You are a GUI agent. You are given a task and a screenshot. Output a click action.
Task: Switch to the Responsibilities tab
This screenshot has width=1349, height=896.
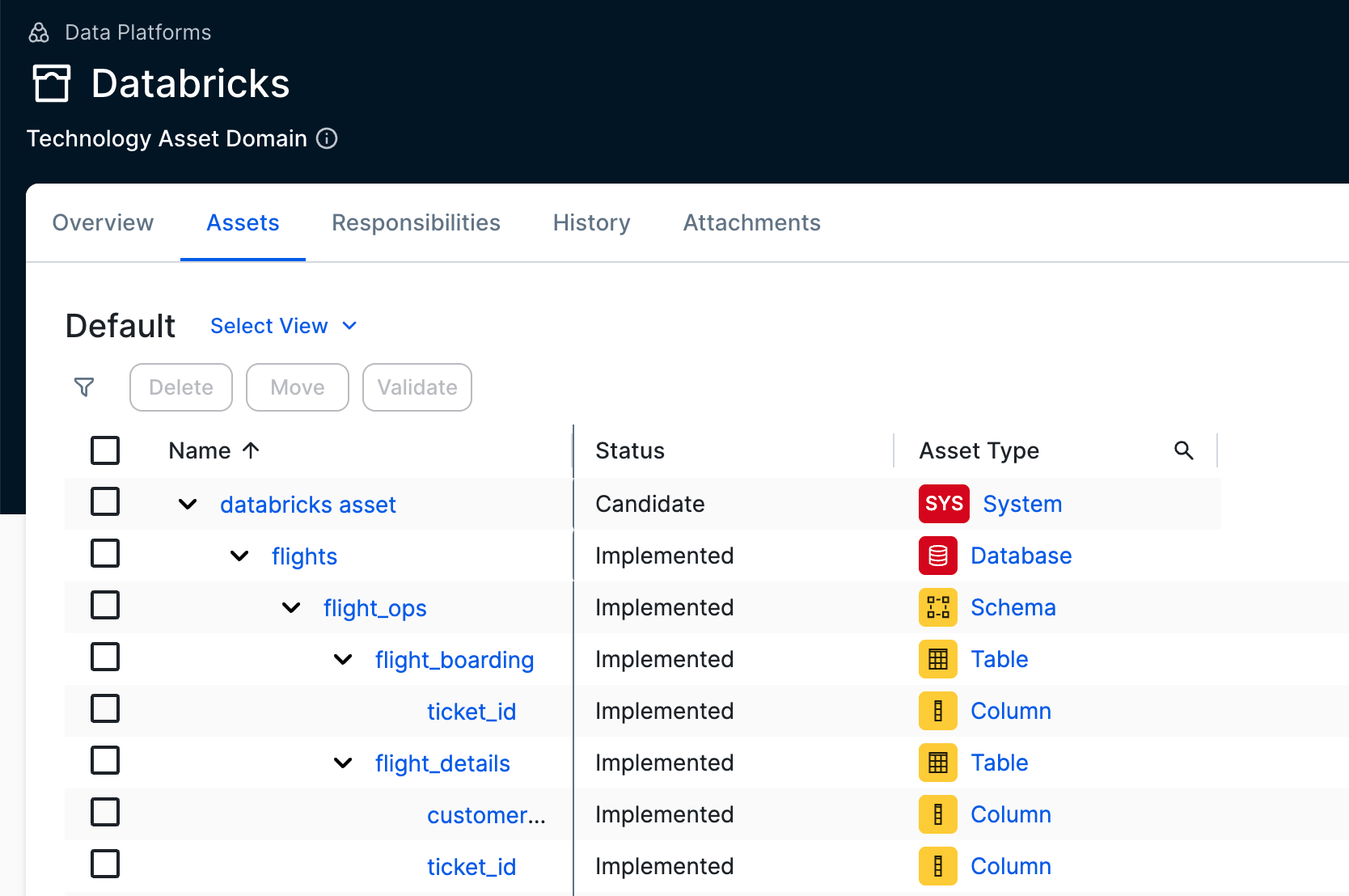click(x=416, y=223)
